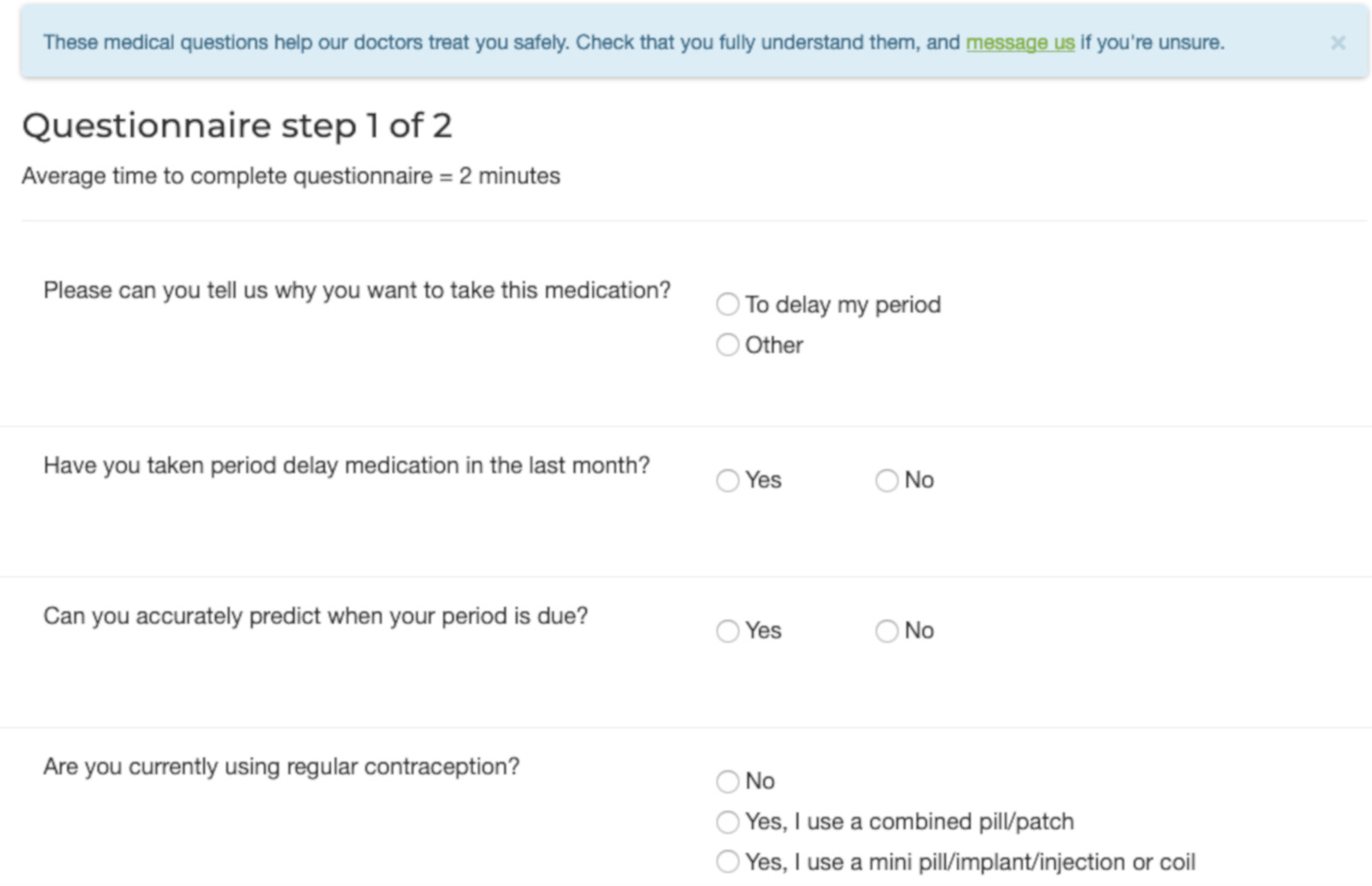Select No for accurately predicting your period
The image size is (1372, 886).
coord(887,631)
